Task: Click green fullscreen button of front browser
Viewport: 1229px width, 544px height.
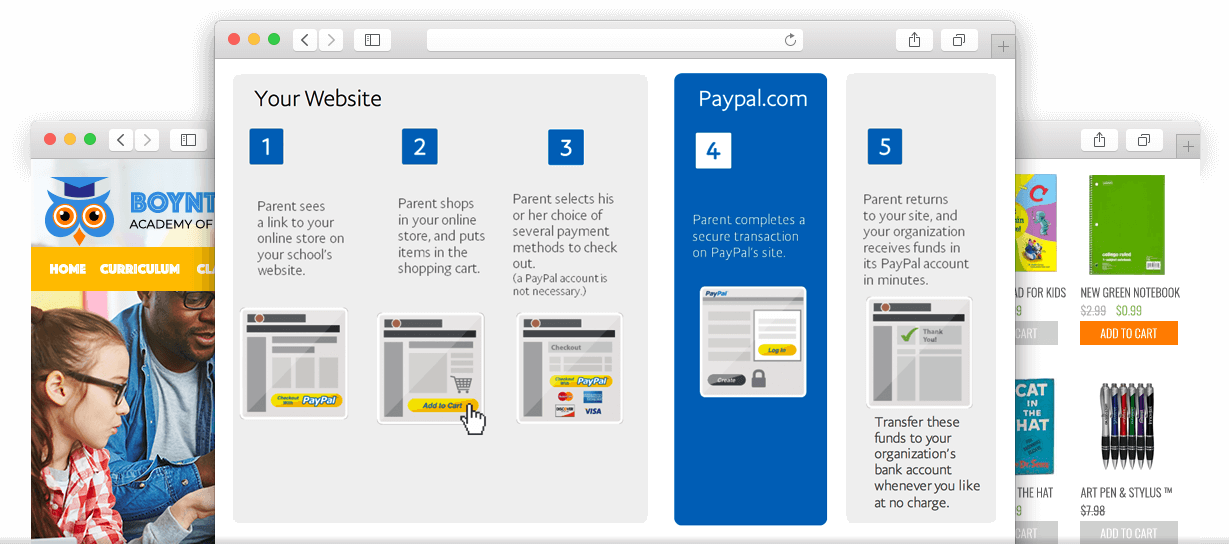Action: [x=274, y=39]
